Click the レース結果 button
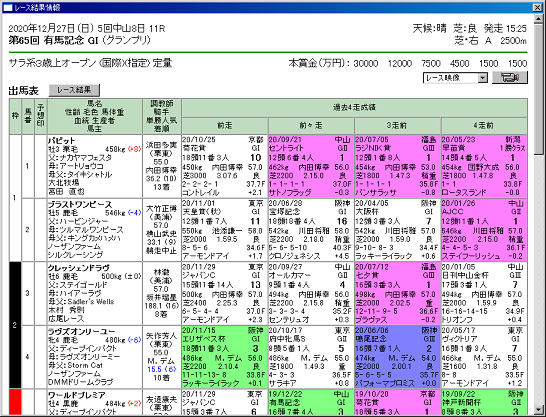546x417 pixels. pyautogui.click(x=74, y=90)
